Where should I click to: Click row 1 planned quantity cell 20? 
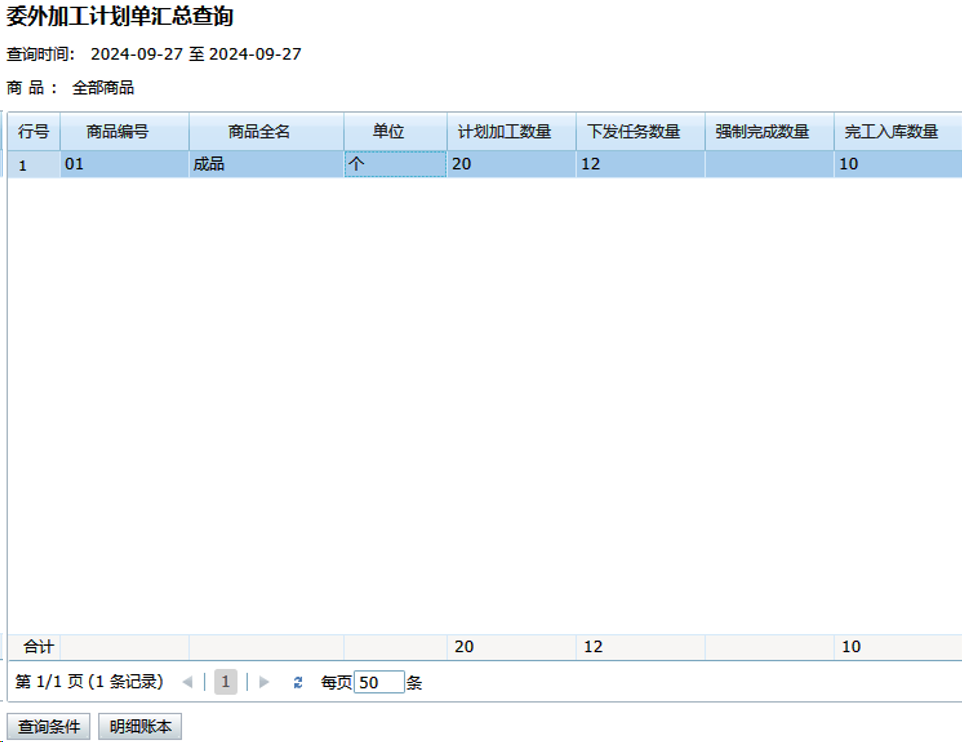(x=511, y=164)
